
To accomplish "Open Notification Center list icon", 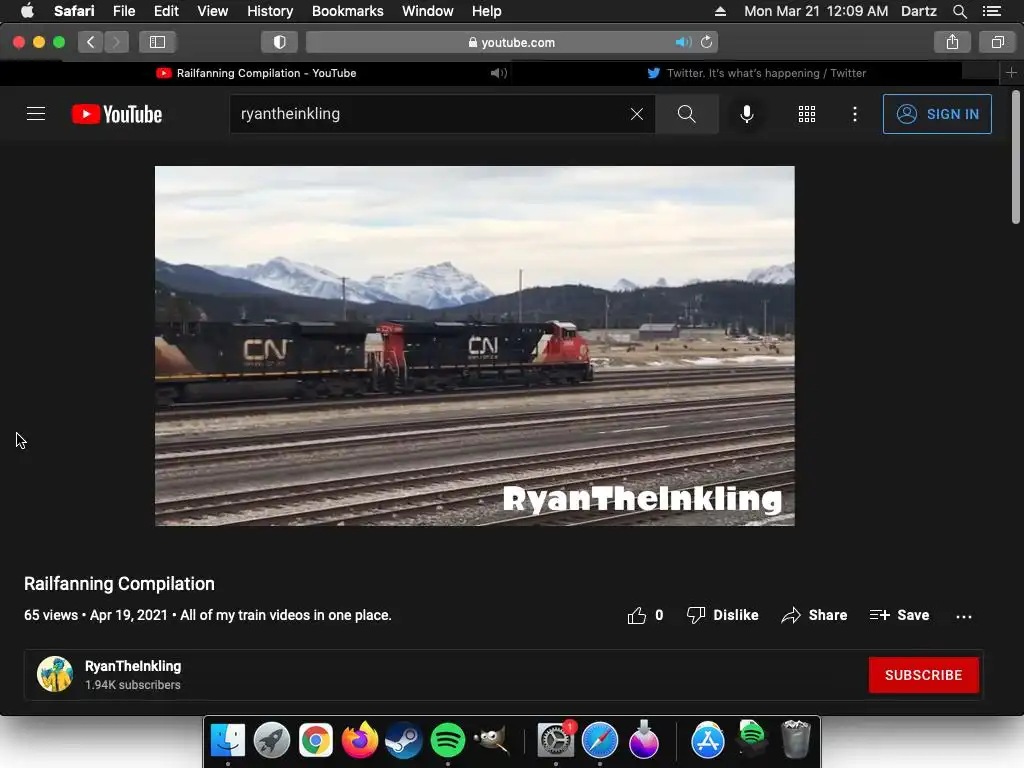I will (992, 11).
